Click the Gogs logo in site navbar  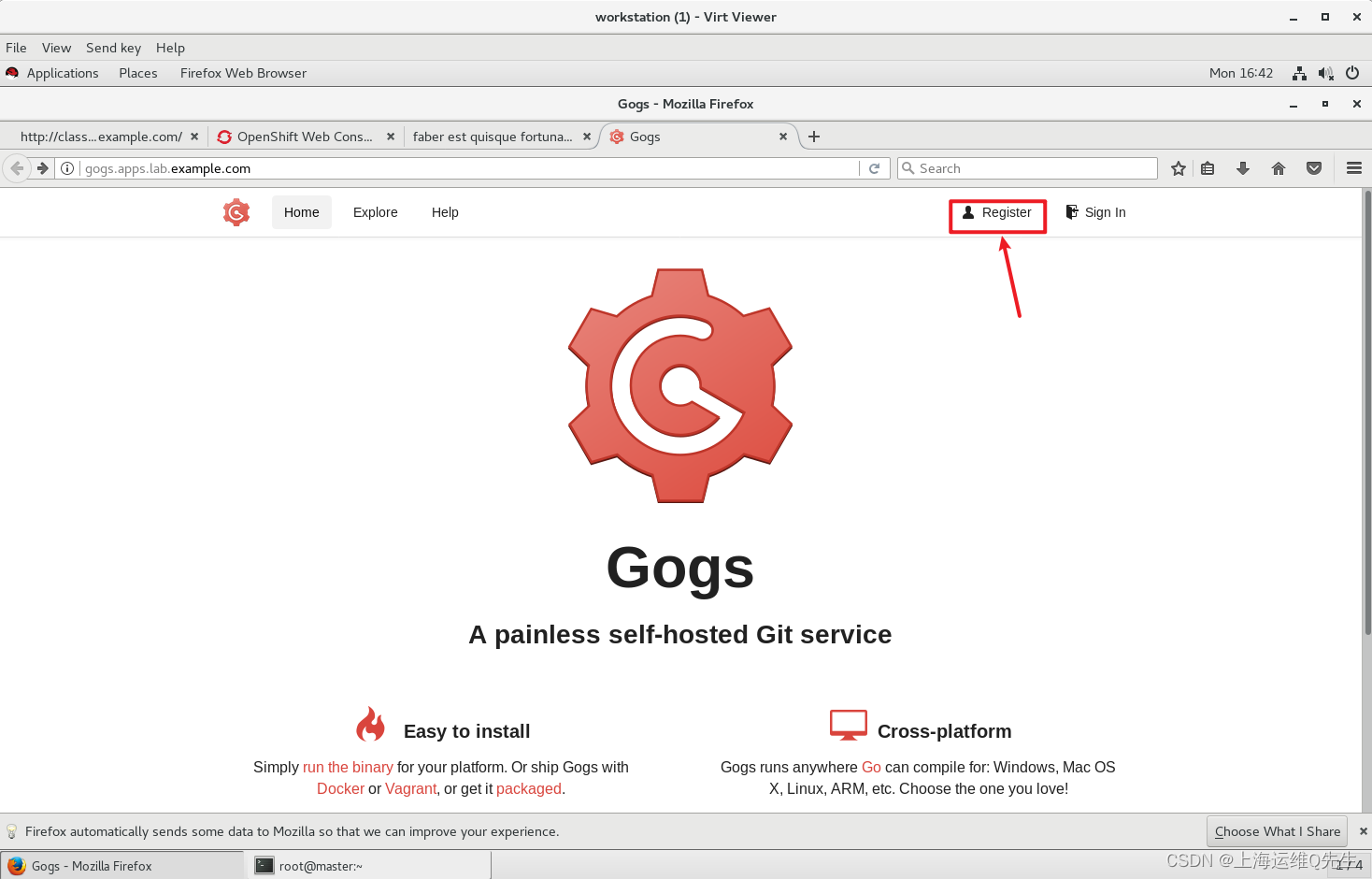tap(236, 212)
